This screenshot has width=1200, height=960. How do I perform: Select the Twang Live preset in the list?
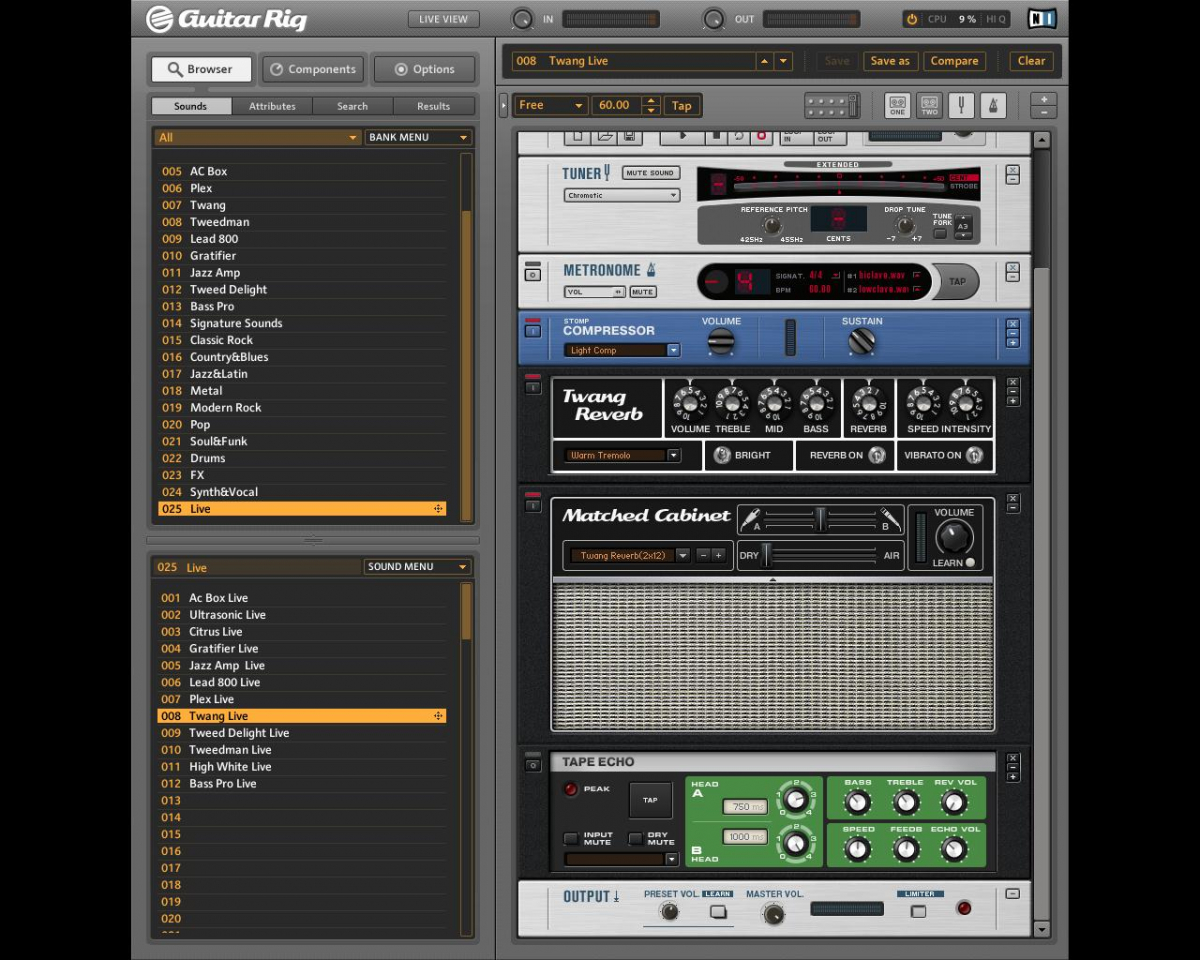pos(222,715)
